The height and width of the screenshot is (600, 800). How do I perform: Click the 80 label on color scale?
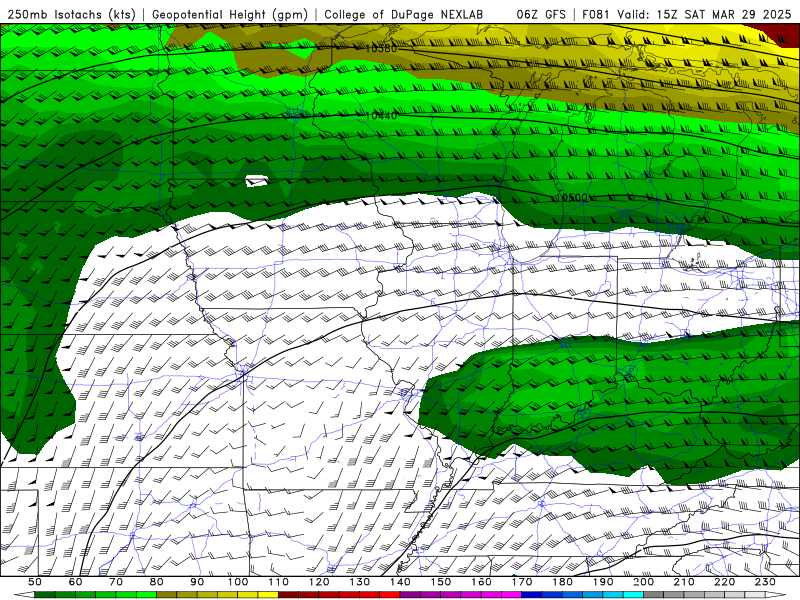tap(157, 582)
